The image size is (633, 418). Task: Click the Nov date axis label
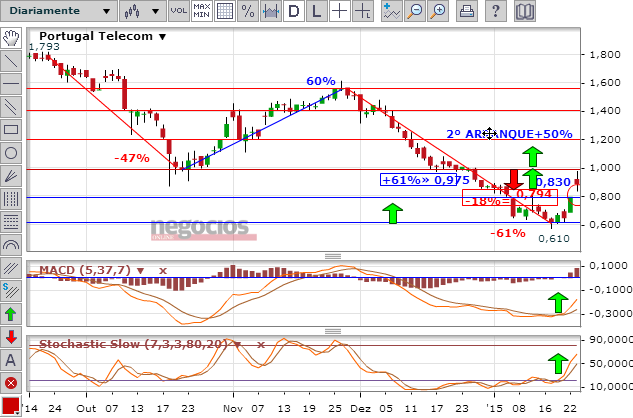point(233,408)
